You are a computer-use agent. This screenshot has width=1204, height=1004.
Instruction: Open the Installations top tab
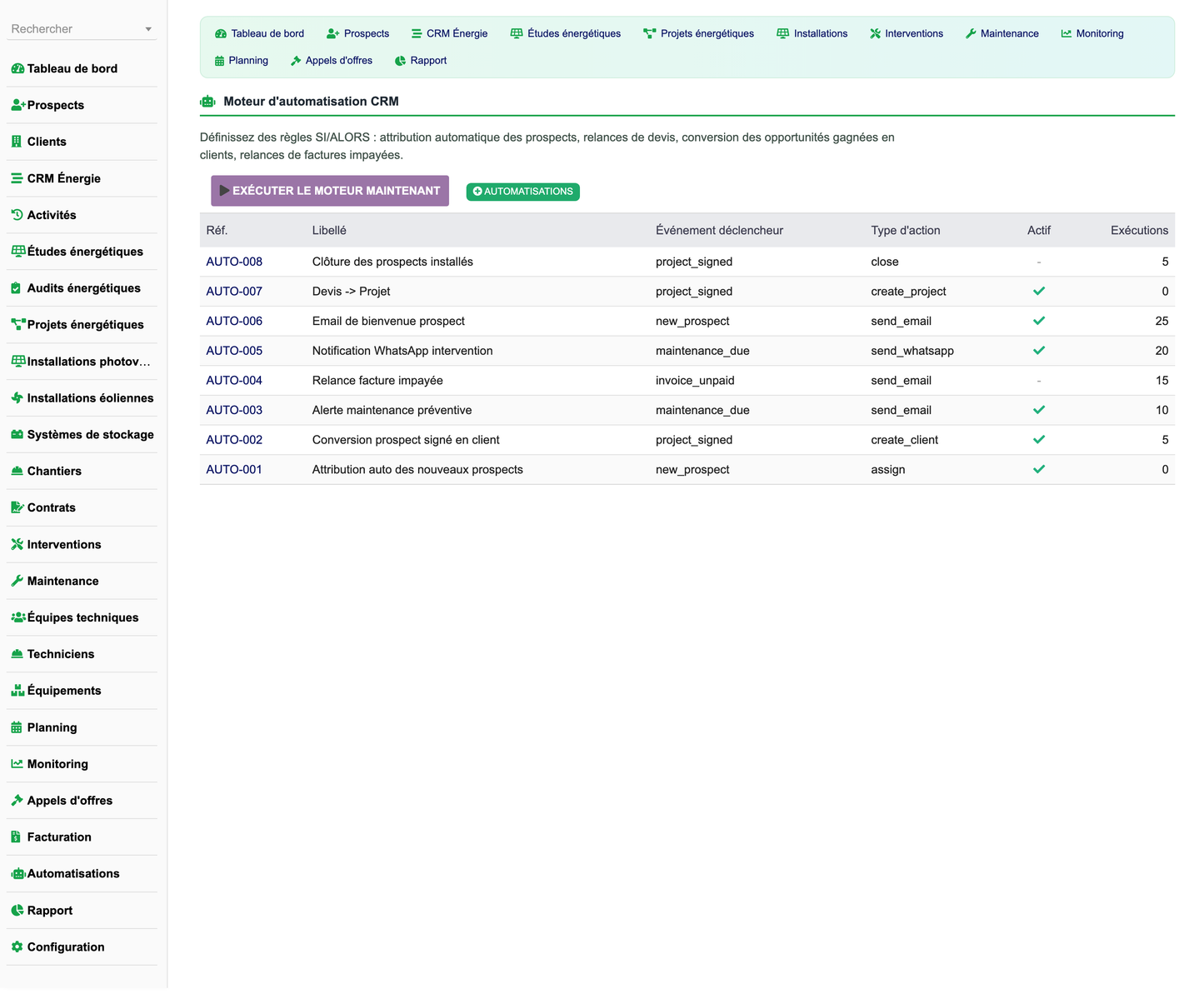(x=812, y=34)
